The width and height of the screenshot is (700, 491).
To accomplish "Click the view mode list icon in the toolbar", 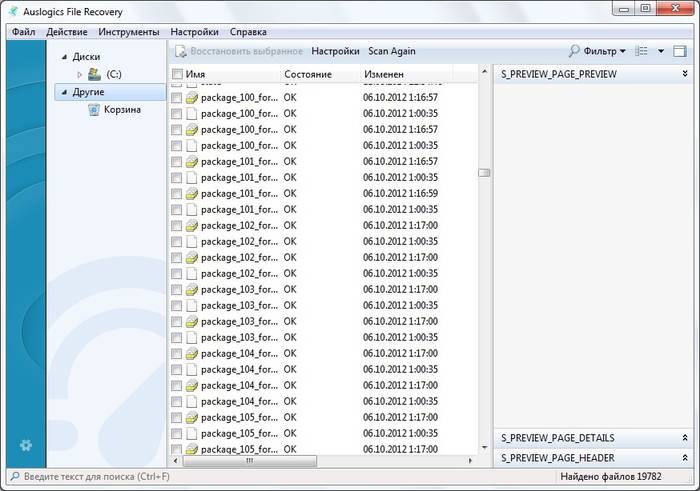I will (x=642, y=51).
